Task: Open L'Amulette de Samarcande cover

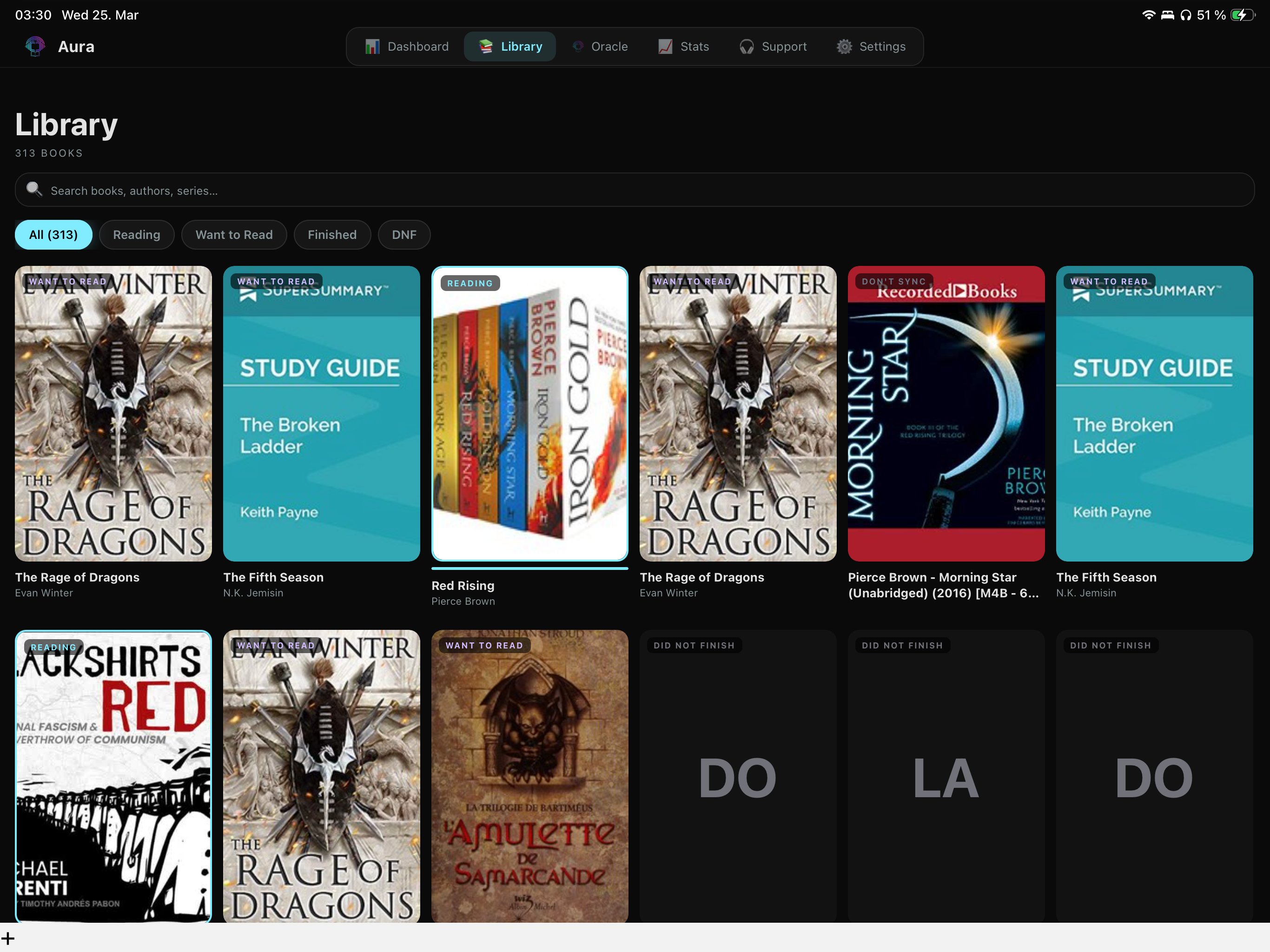Action: point(530,776)
